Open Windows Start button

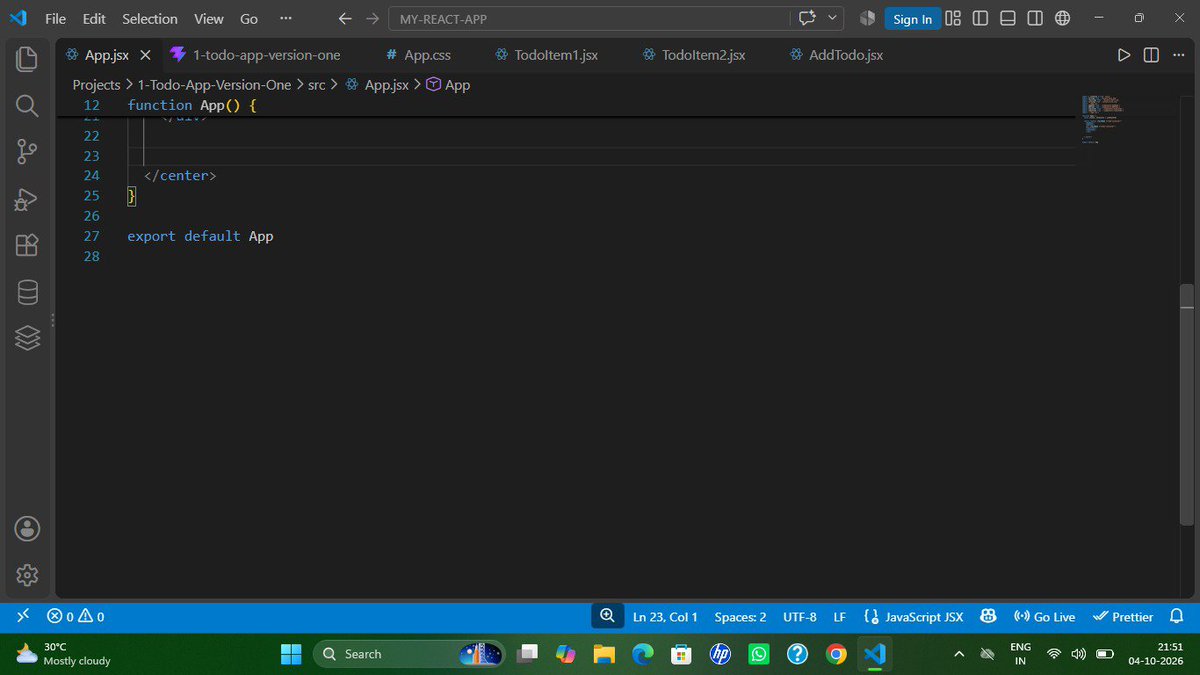pyautogui.click(x=291, y=654)
